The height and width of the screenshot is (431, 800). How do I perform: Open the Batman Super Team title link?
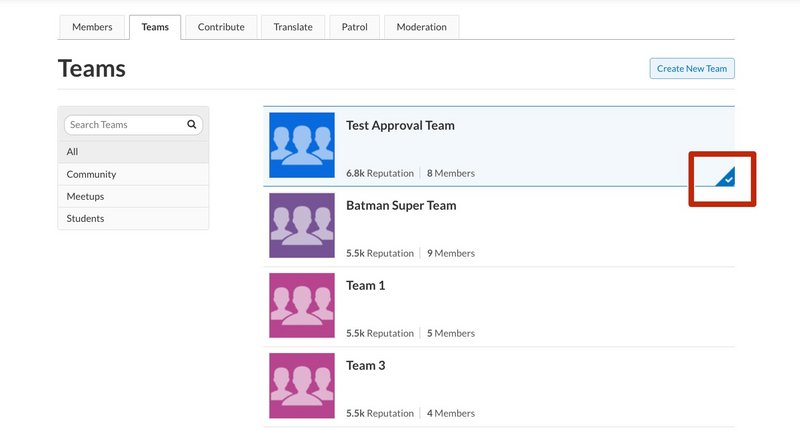pyautogui.click(x=401, y=206)
